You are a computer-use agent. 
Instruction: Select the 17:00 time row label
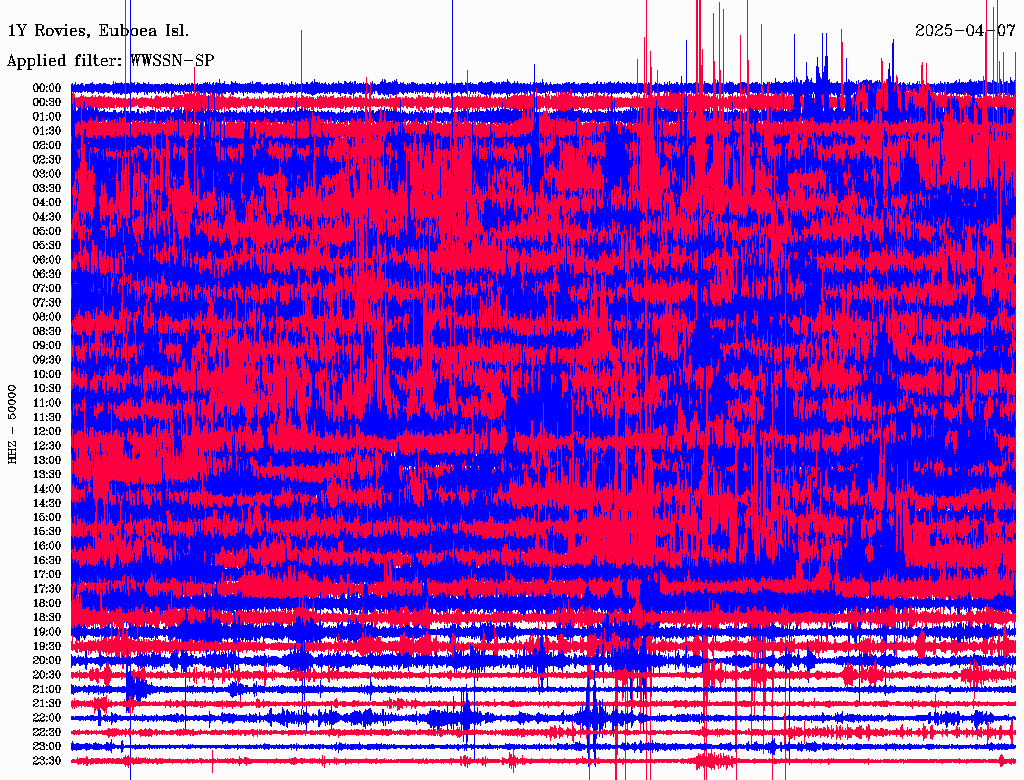click(48, 574)
